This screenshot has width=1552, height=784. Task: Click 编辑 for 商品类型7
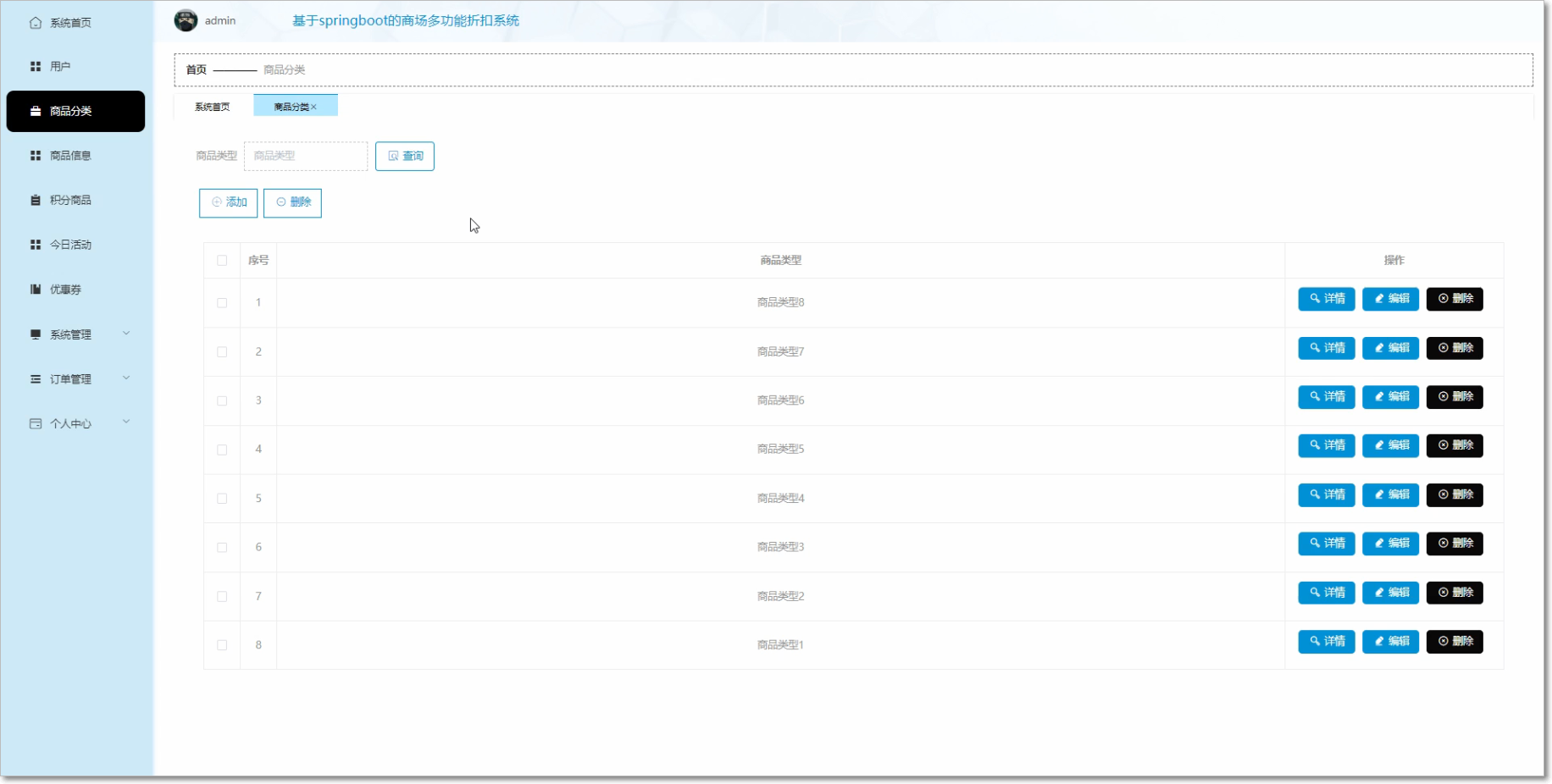(1390, 348)
